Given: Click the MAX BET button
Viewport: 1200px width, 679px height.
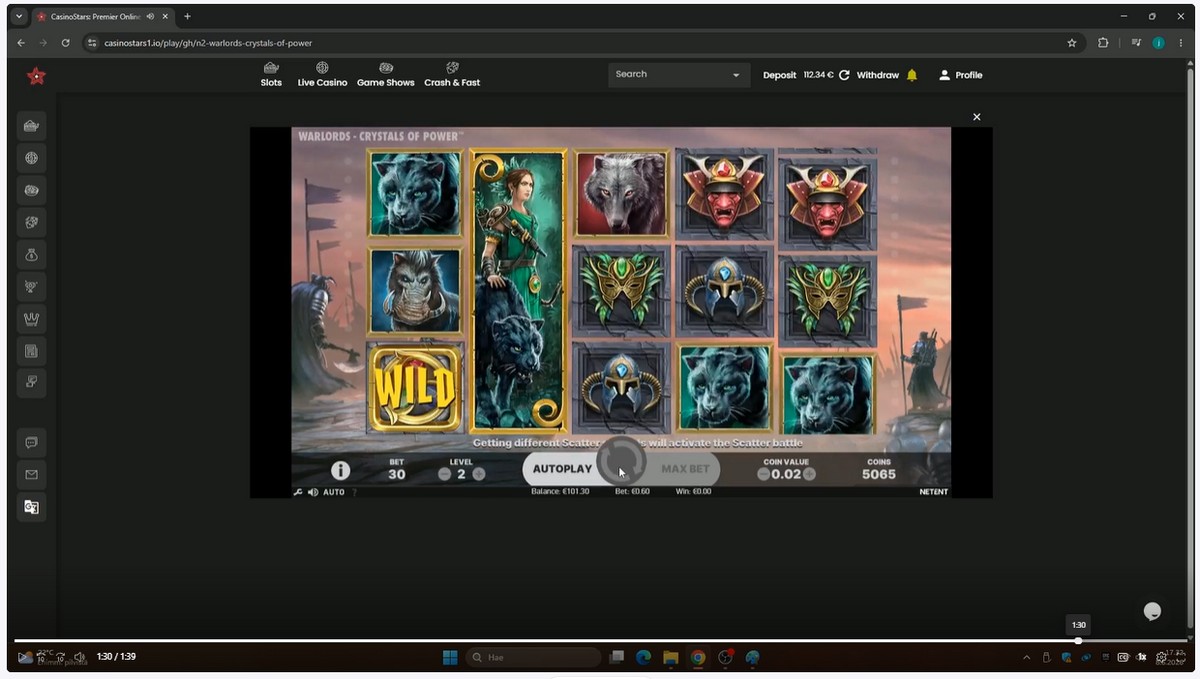Looking at the screenshot, I should (x=685, y=469).
